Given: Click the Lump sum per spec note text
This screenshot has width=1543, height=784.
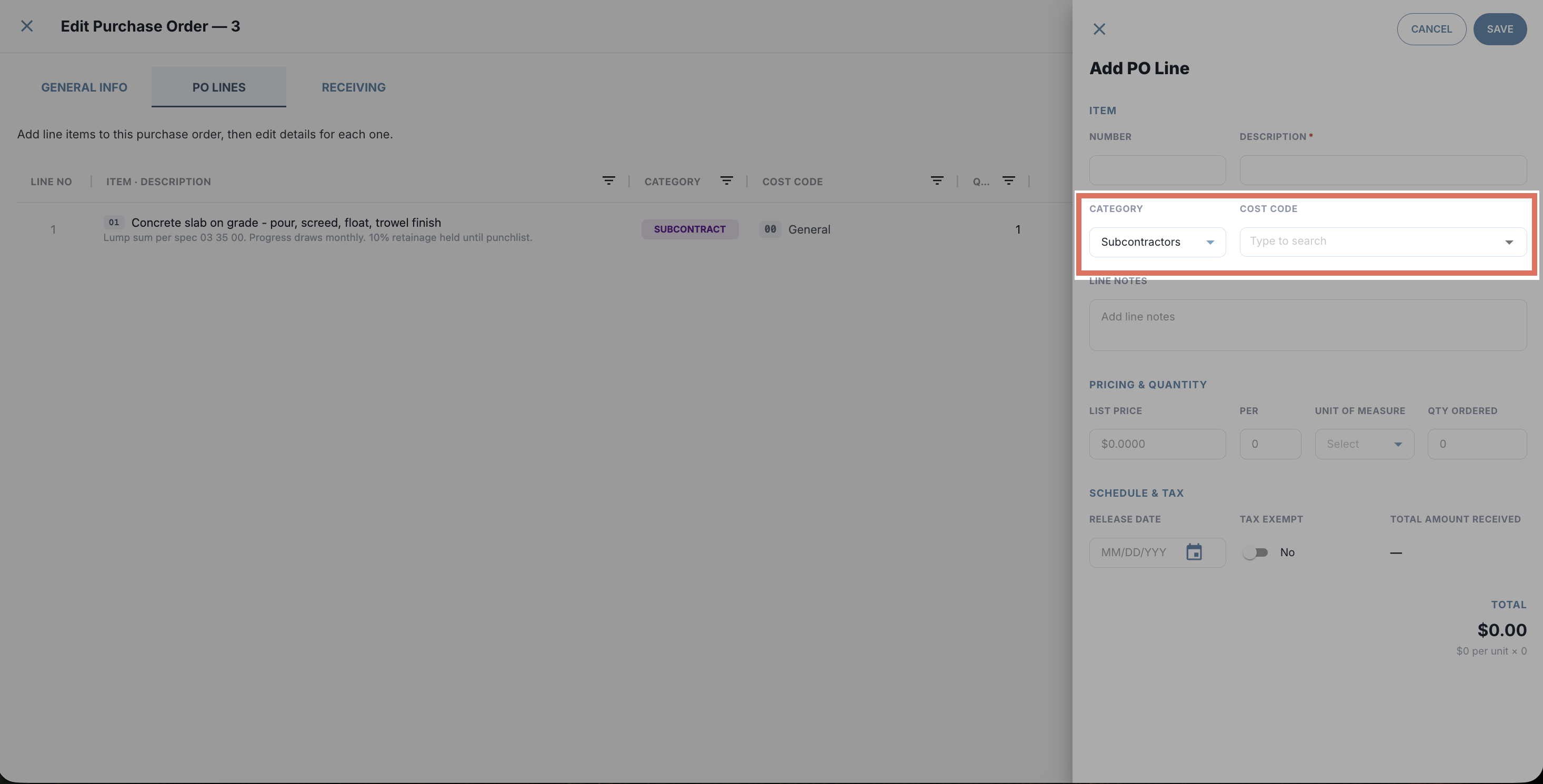Looking at the screenshot, I should tap(317, 238).
